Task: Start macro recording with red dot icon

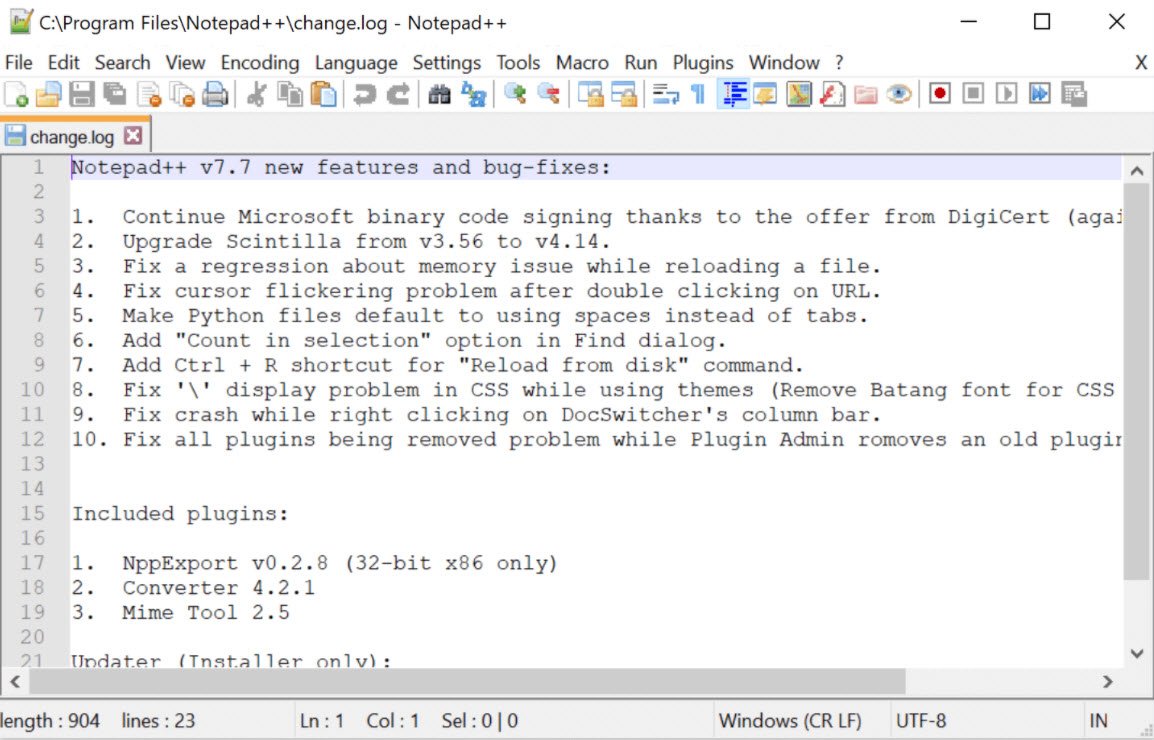Action: coord(939,94)
